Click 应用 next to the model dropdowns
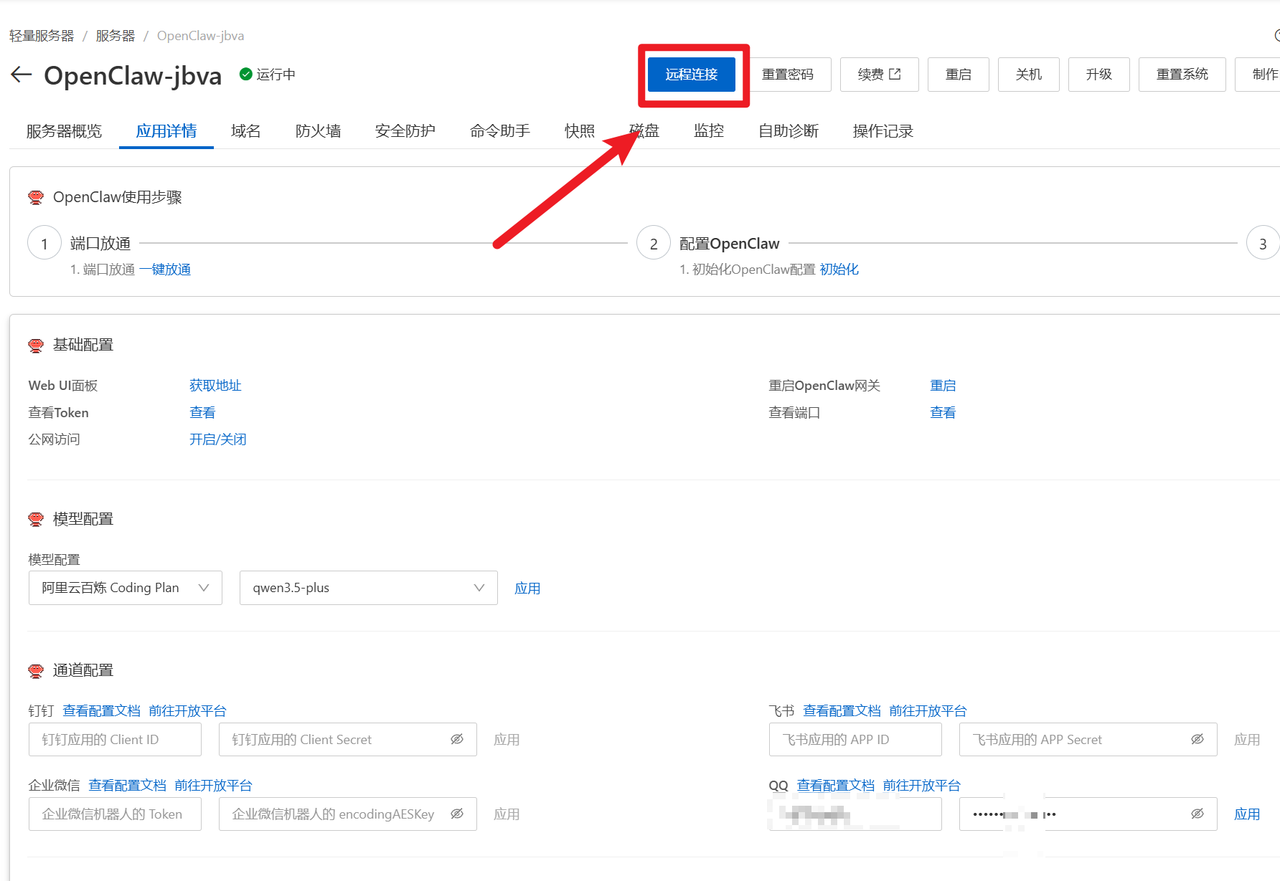 [x=527, y=588]
